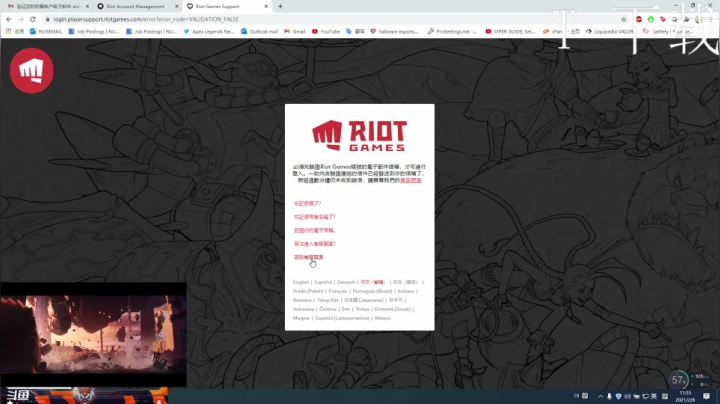
Task: Click the video overlay thumbnail at bottom-left
Action: [93, 334]
